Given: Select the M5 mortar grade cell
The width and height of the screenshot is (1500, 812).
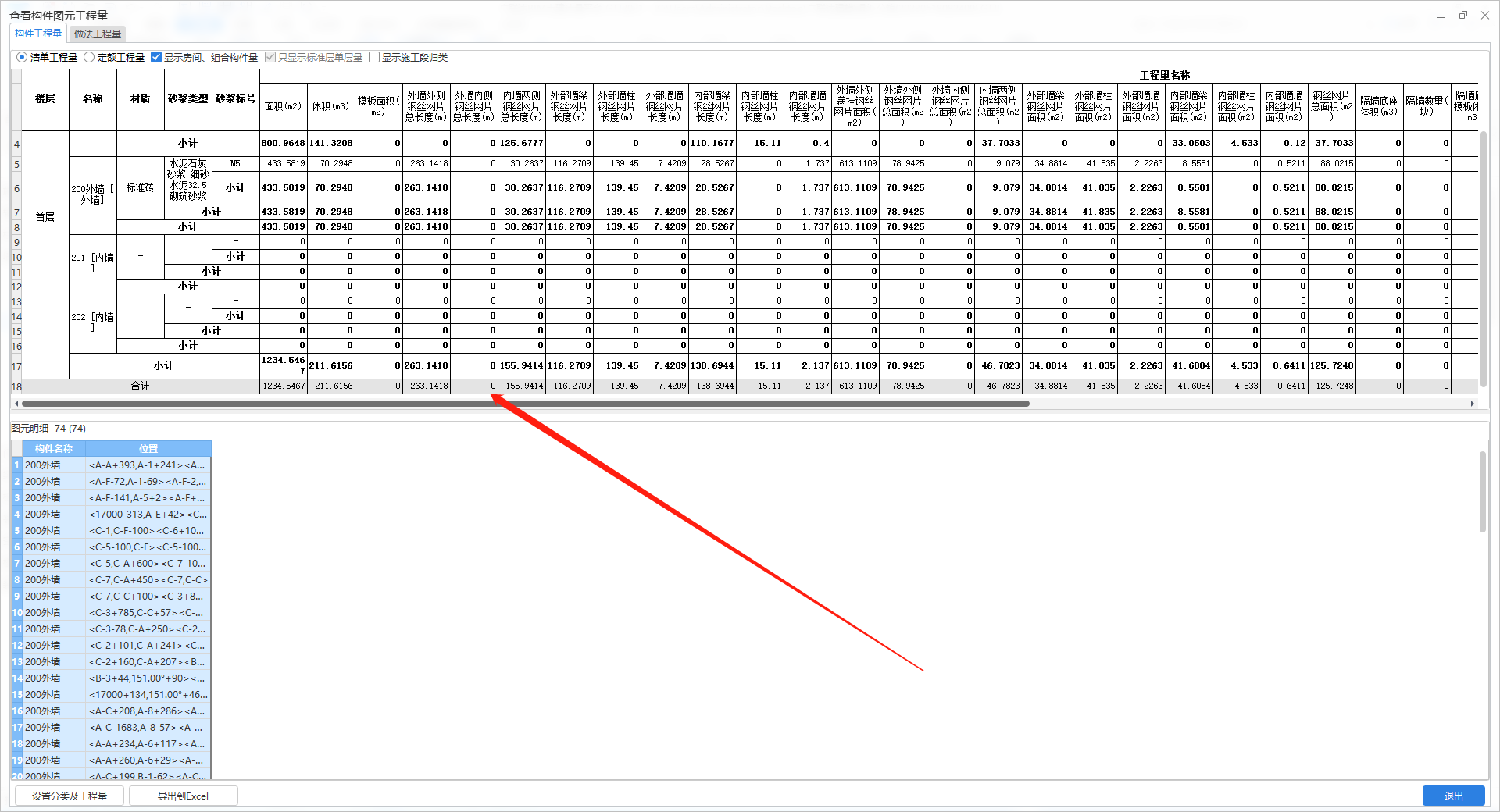Looking at the screenshot, I should pos(235,164).
